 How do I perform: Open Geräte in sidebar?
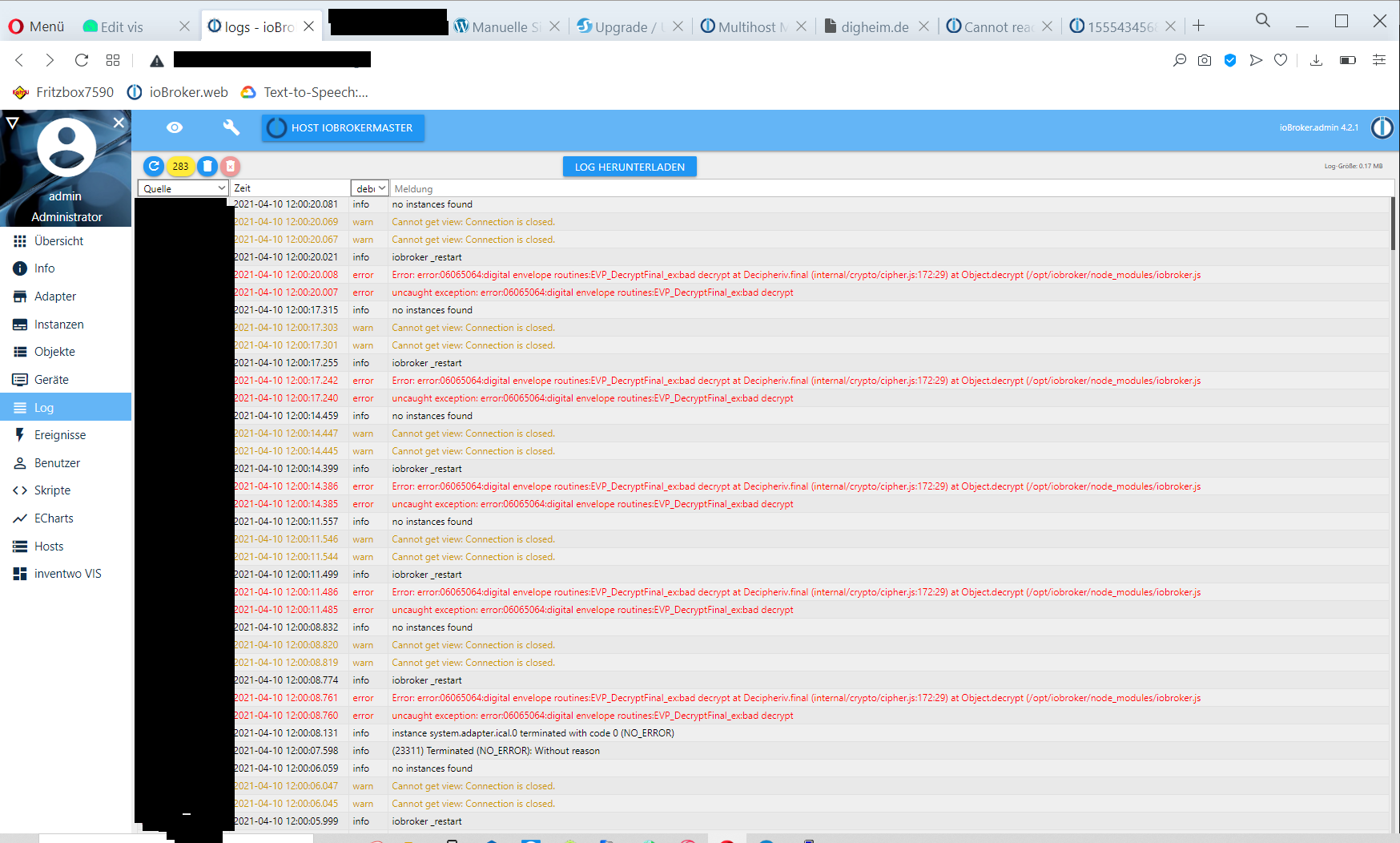pos(66,380)
